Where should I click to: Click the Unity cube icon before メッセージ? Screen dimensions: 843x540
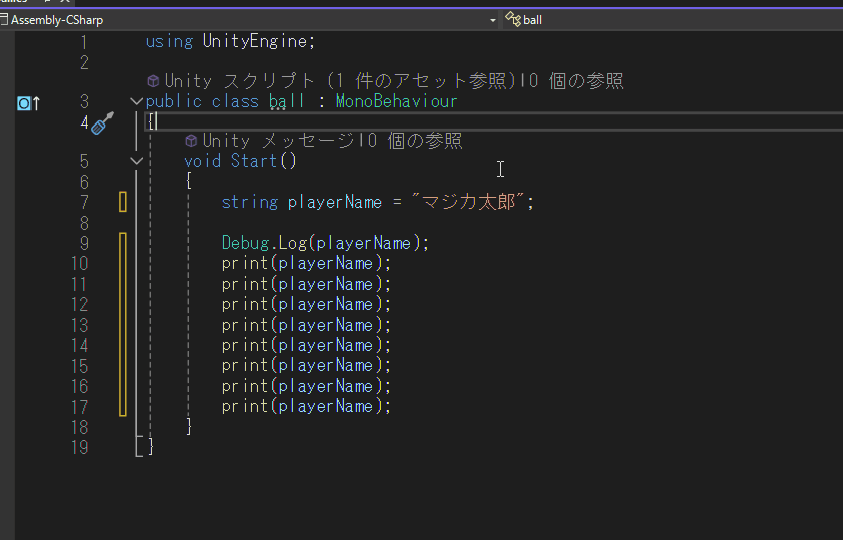[191, 141]
